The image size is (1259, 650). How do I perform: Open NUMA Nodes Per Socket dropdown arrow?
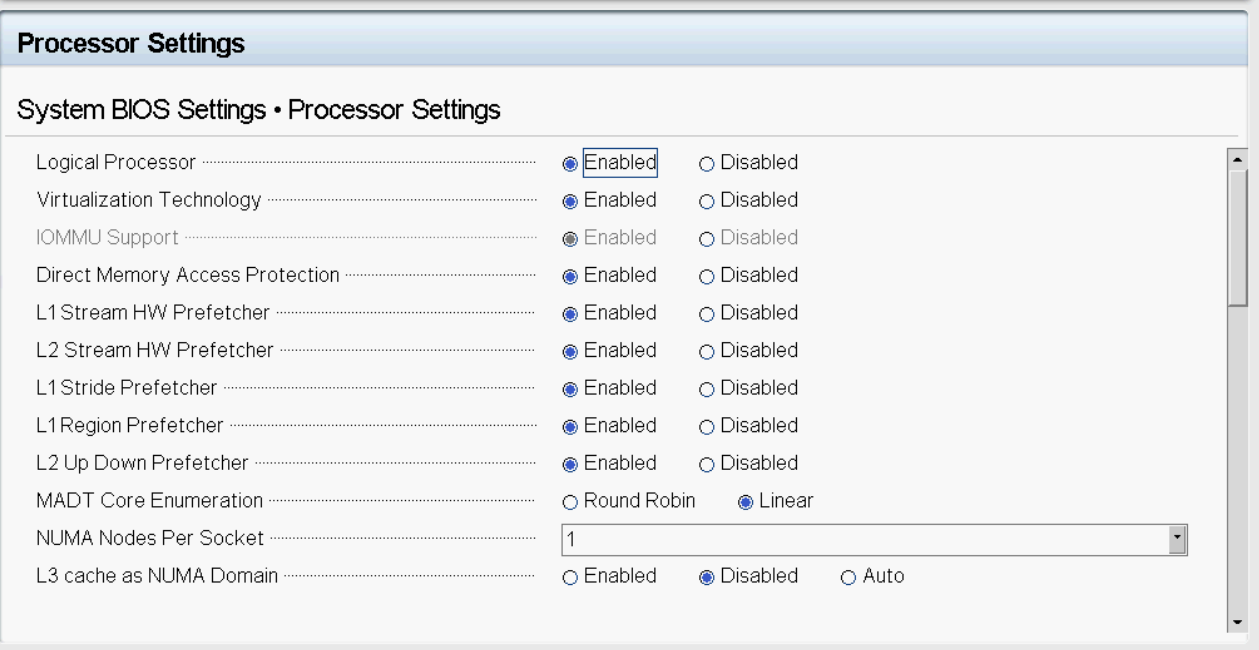coord(1177,539)
